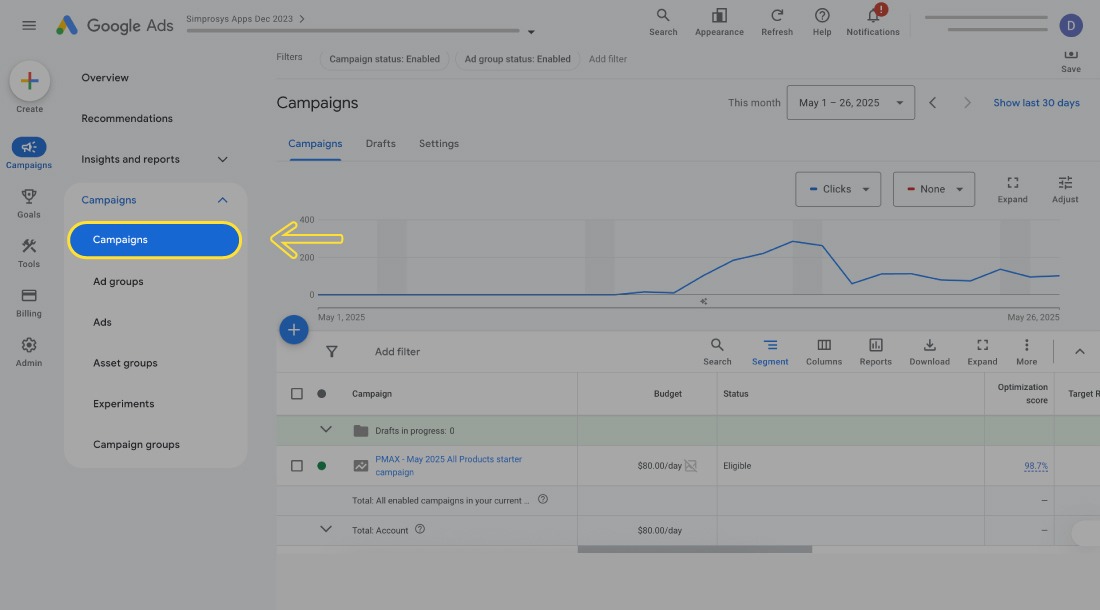Open 98.7% optimization score link
Screen dimensions: 1100x610
pos(1035,466)
